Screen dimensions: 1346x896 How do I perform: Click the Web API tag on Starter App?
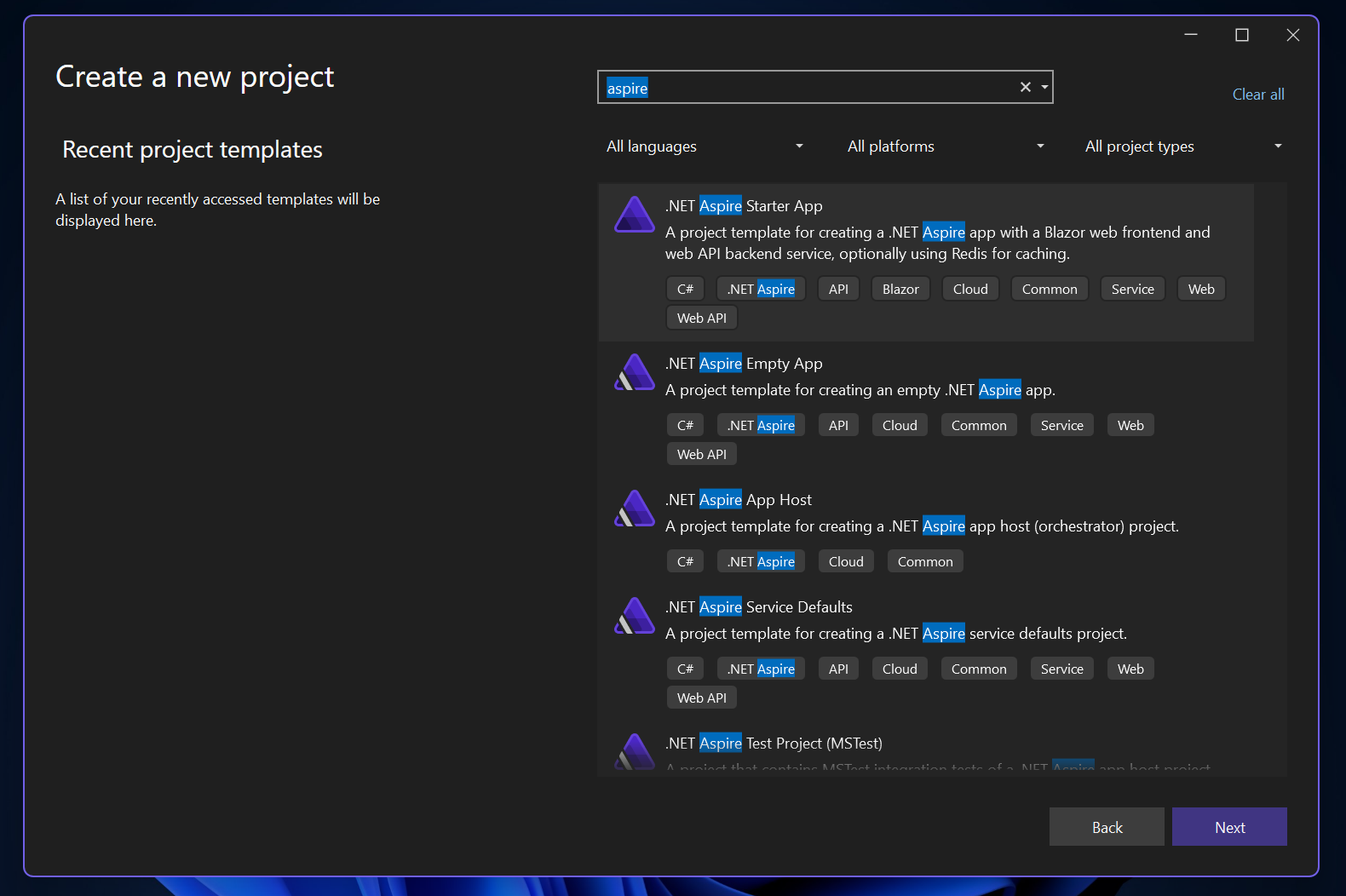point(702,319)
